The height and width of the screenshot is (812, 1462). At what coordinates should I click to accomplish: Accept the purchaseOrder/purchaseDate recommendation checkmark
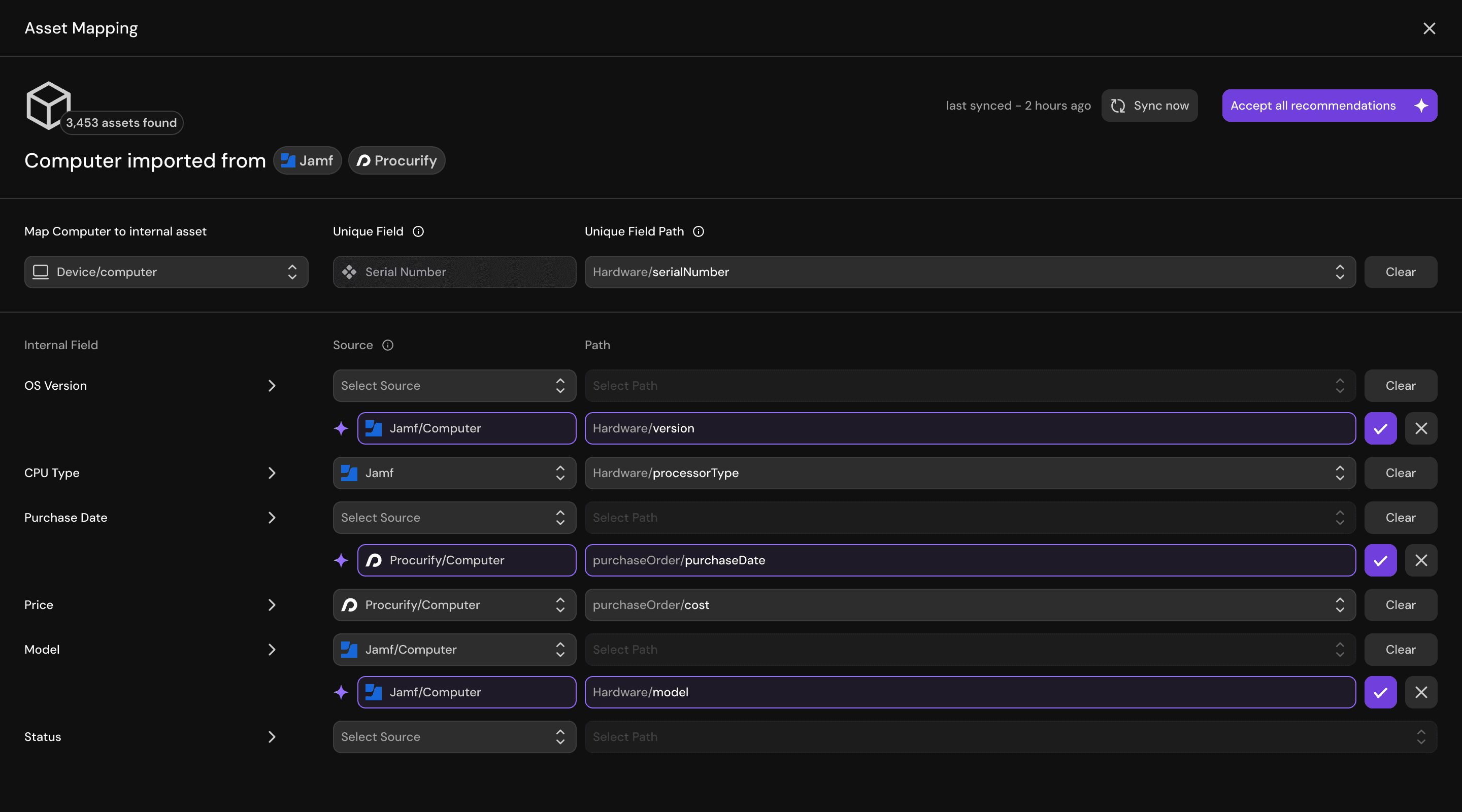pos(1380,560)
